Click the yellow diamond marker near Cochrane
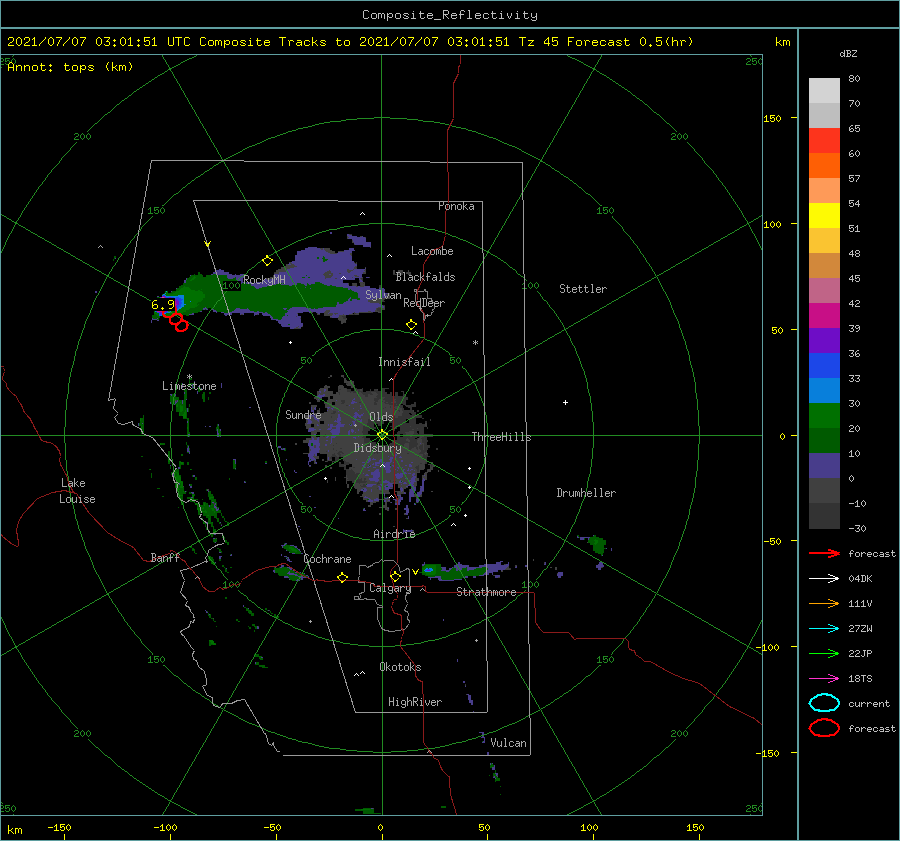The width and height of the screenshot is (900, 841). pyautogui.click(x=342, y=577)
